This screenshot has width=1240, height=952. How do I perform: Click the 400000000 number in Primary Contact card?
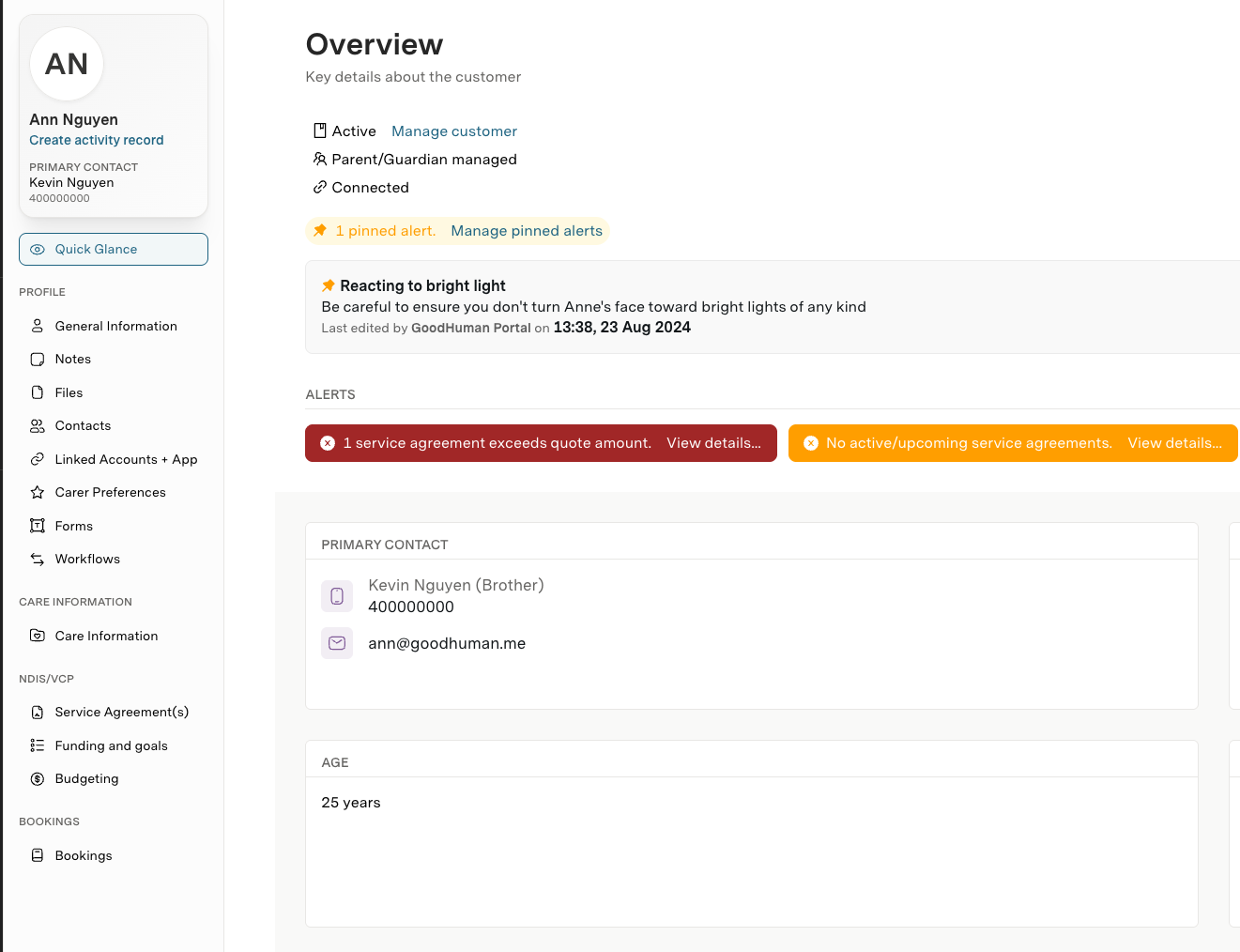411,607
